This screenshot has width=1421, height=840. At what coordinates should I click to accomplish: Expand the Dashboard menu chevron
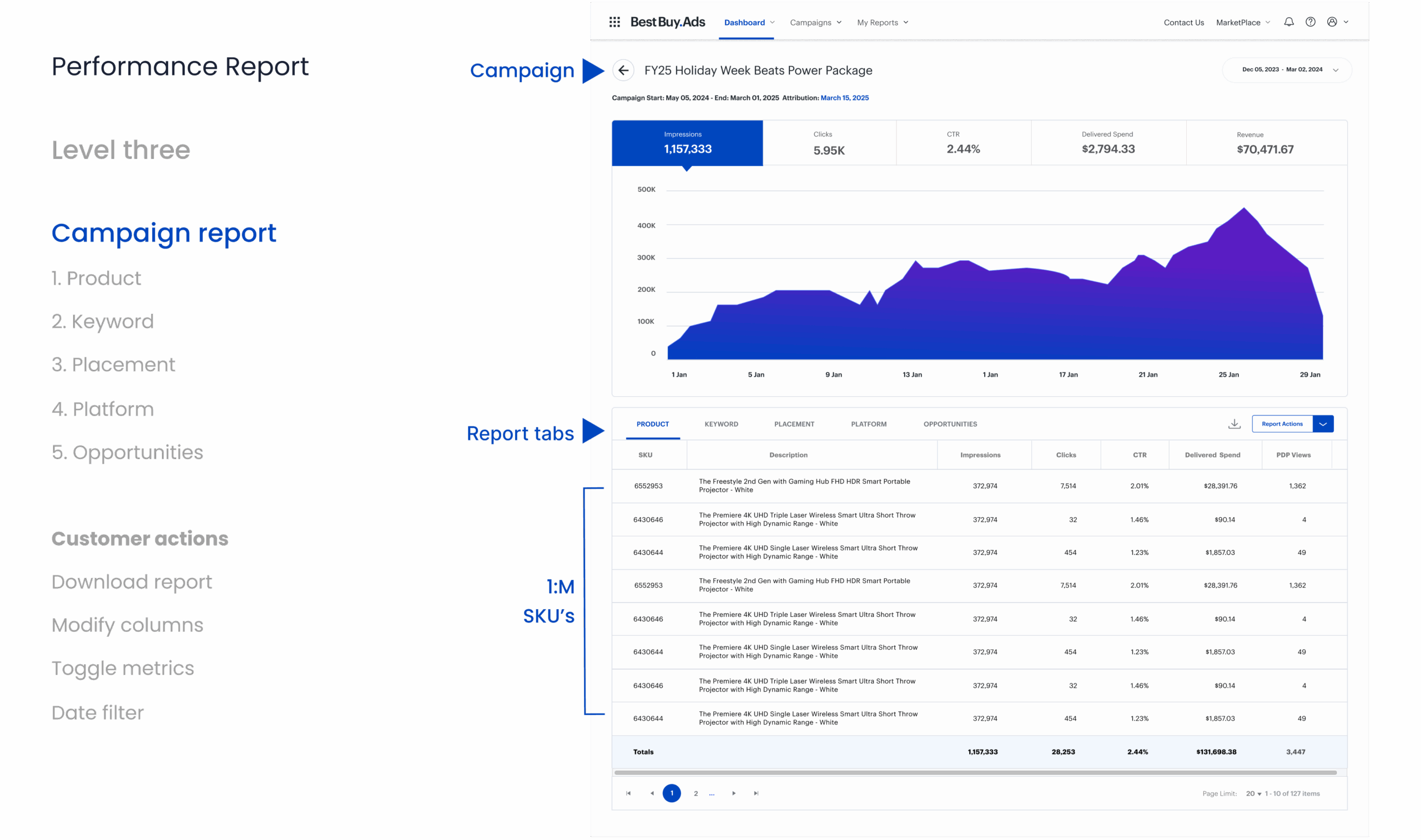[x=772, y=23]
